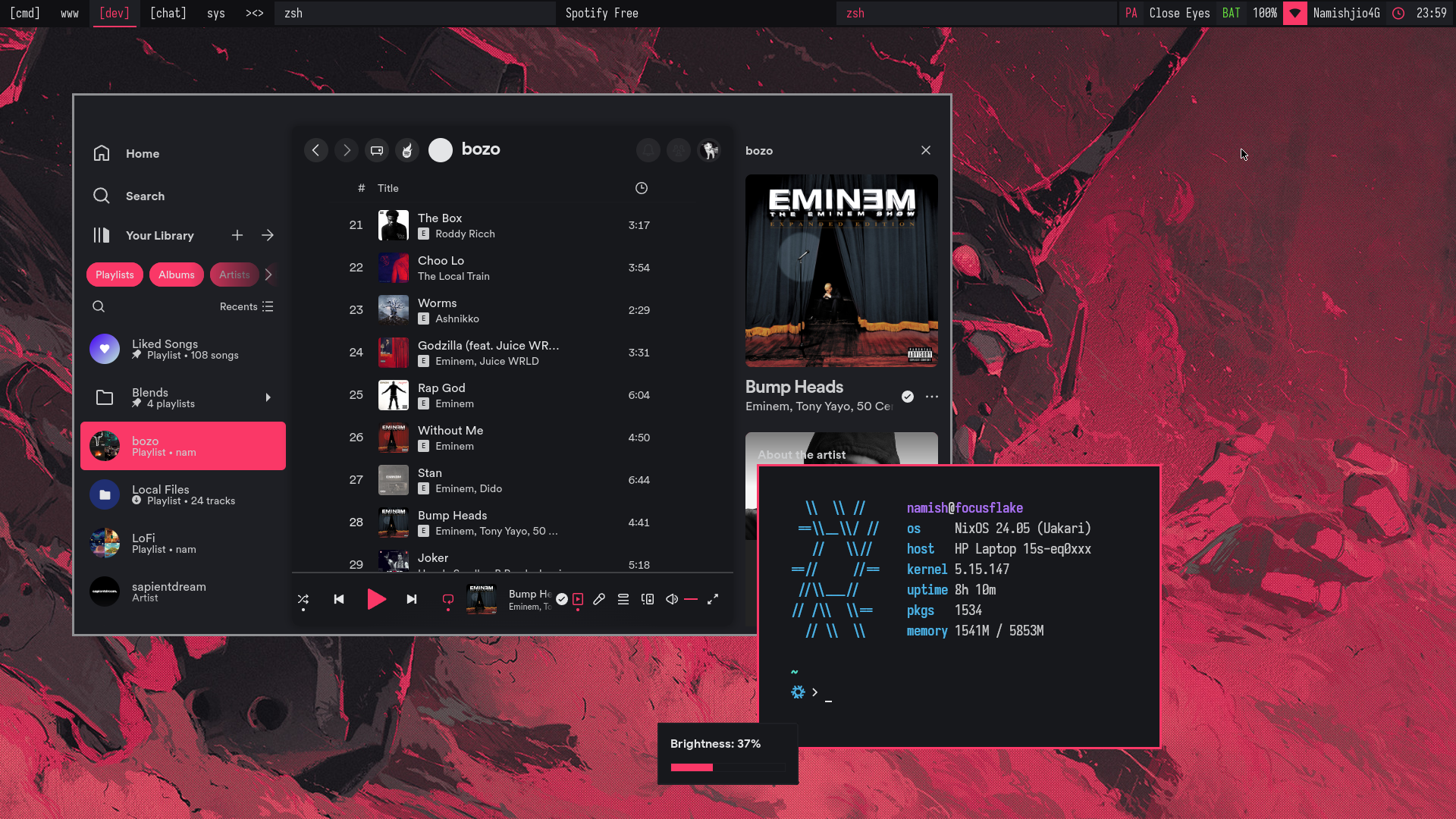Open more options for Bump Heads
This screenshot has width=1456, height=819.
[x=932, y=397]
